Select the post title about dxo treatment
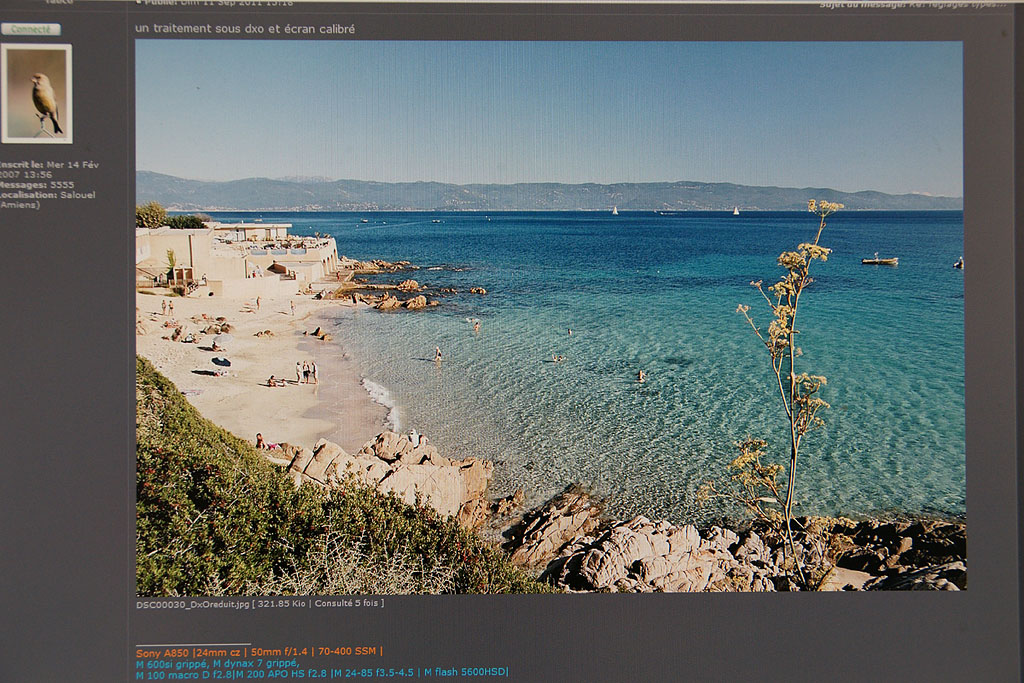 pyautogui.click(x=245, y=29)
